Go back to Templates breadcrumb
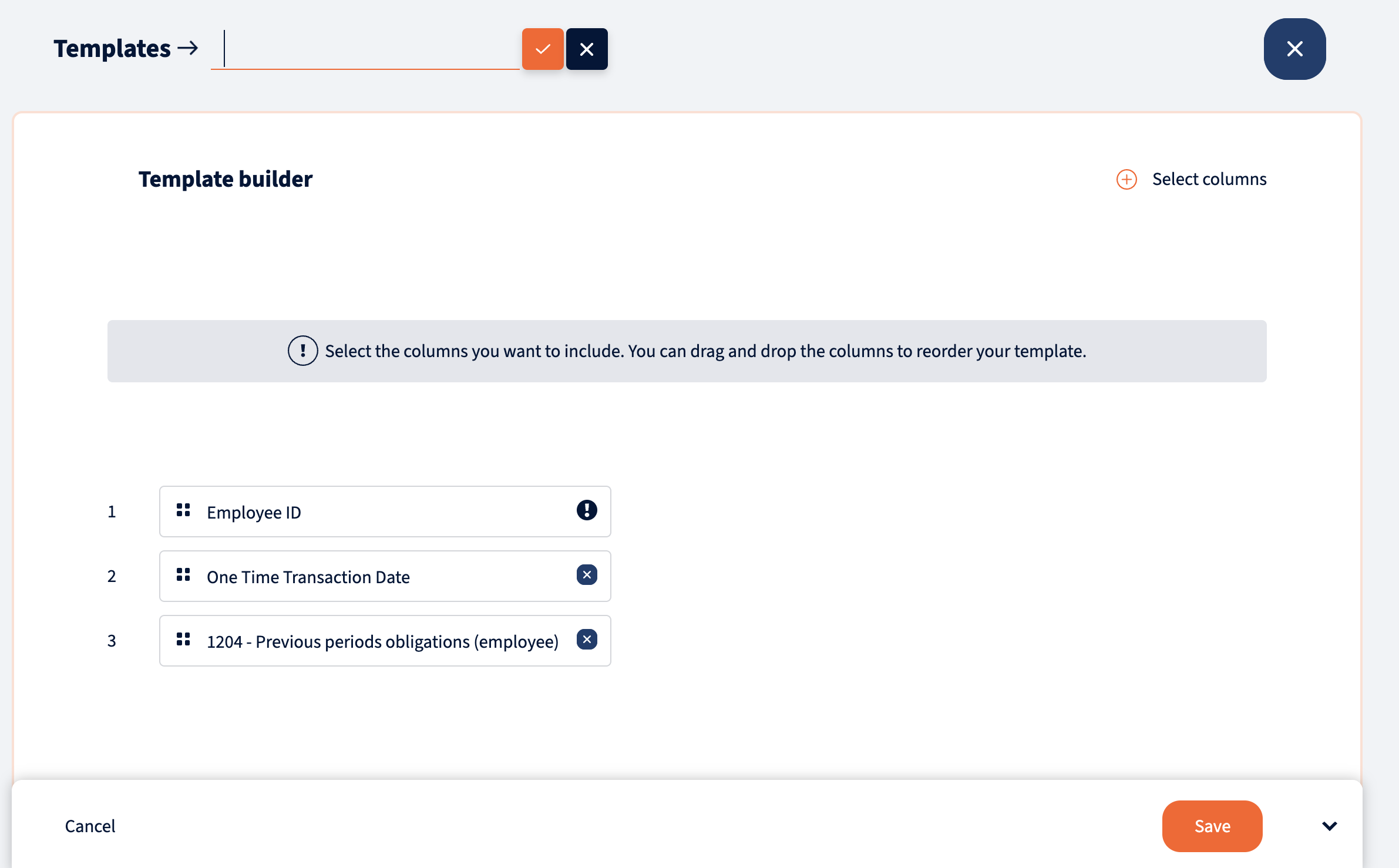This screenshot has width=1399, height=868. click(x=112, y=49)
